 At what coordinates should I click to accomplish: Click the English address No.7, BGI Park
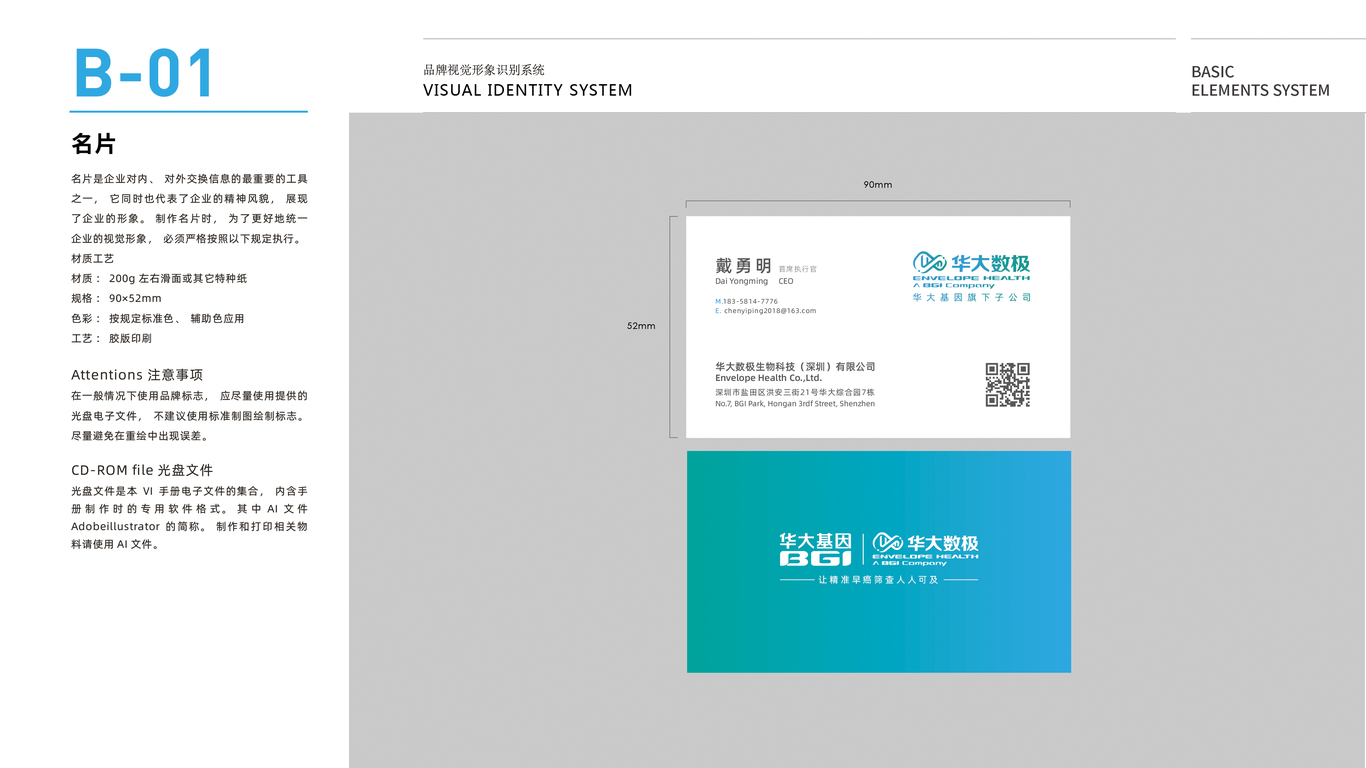click(x=795, y=404)
